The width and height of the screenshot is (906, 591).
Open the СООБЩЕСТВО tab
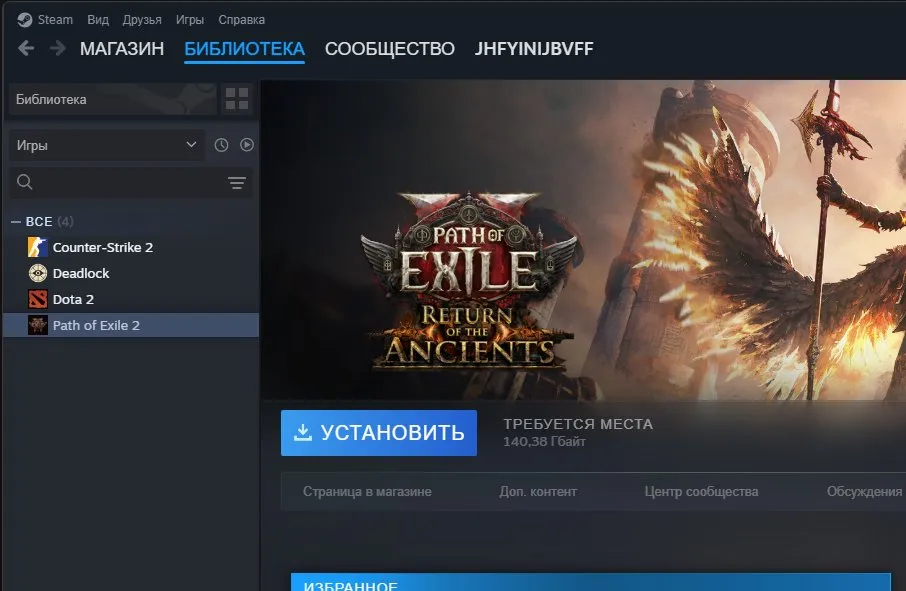click(389, 49)
